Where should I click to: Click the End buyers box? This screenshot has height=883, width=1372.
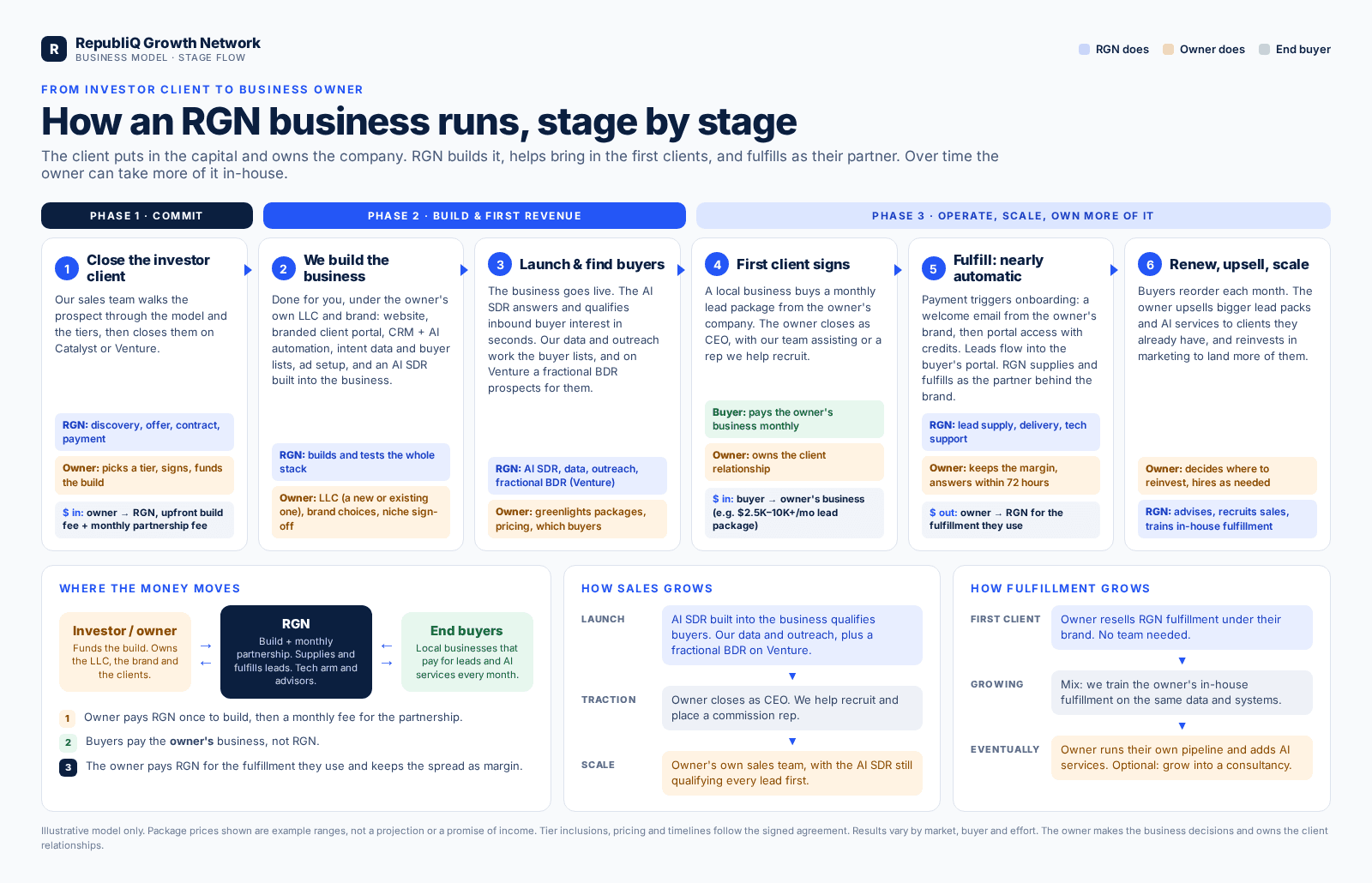click(467, 652)
